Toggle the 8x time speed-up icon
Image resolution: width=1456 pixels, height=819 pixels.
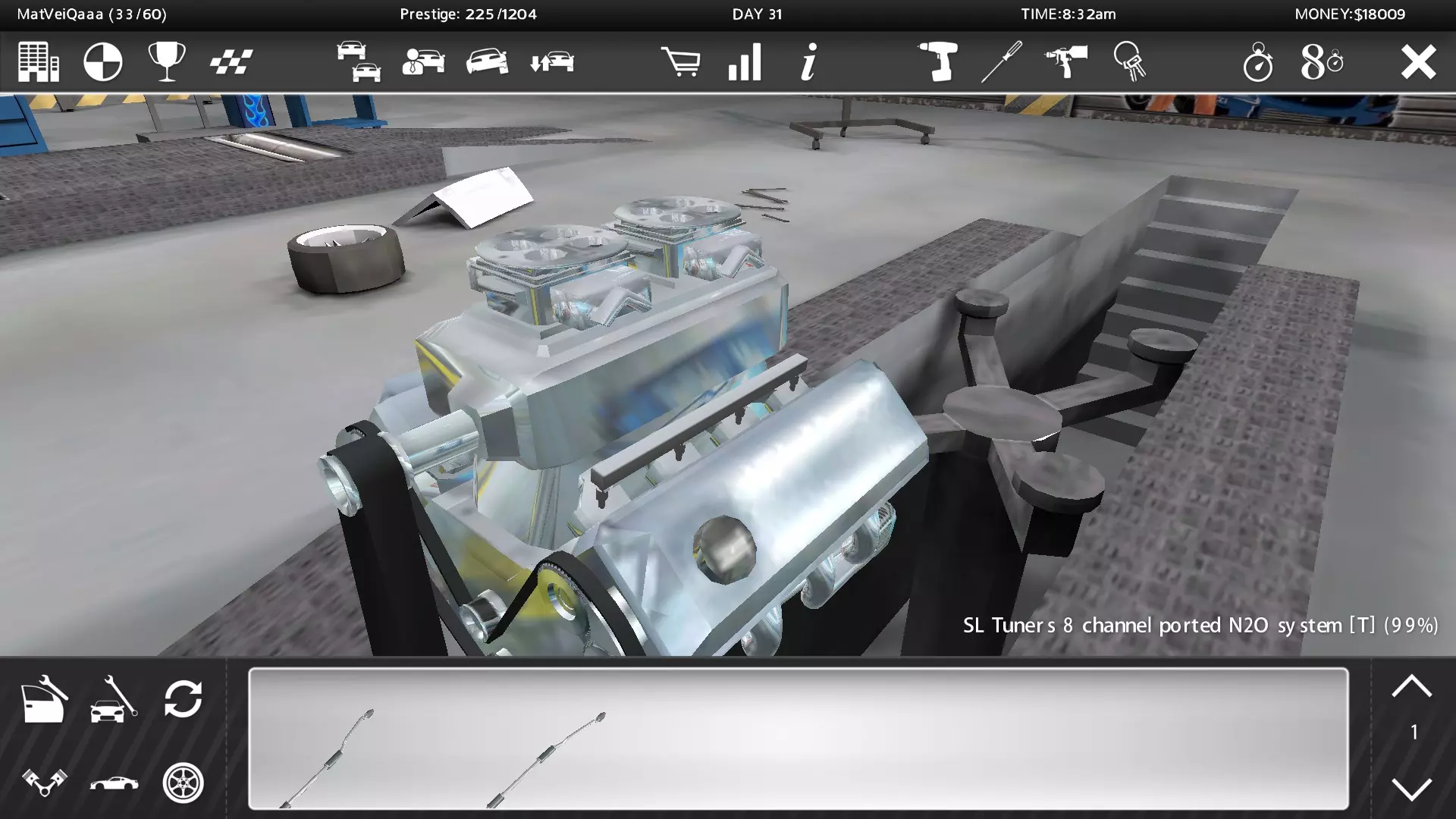(x=1322, y=61)
